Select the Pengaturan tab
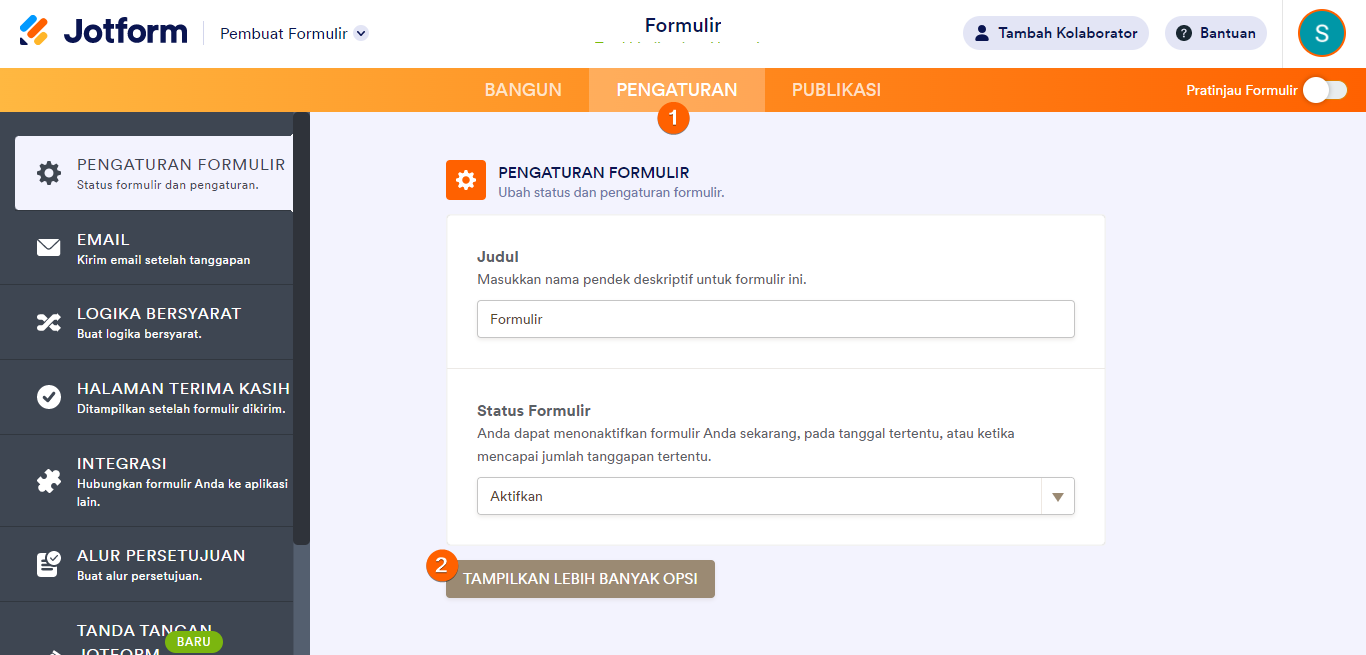This screenshot has height=655, width=1366. pos(677,90)
